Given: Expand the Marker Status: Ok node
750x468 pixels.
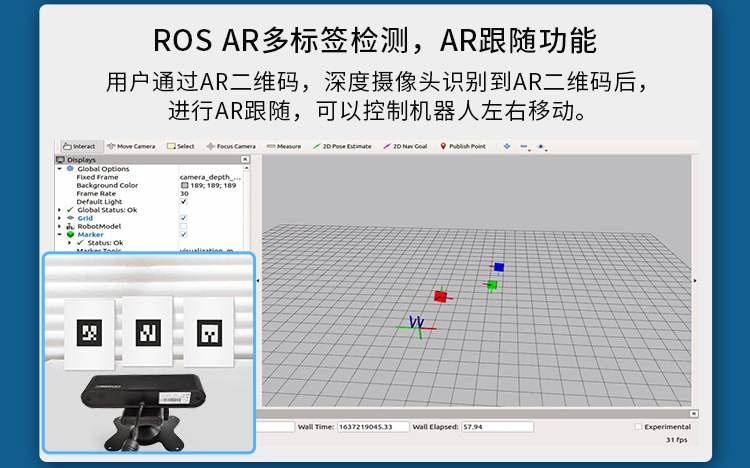Looking at the screenshot, I should pyautogui.click(x=70, y=243).
